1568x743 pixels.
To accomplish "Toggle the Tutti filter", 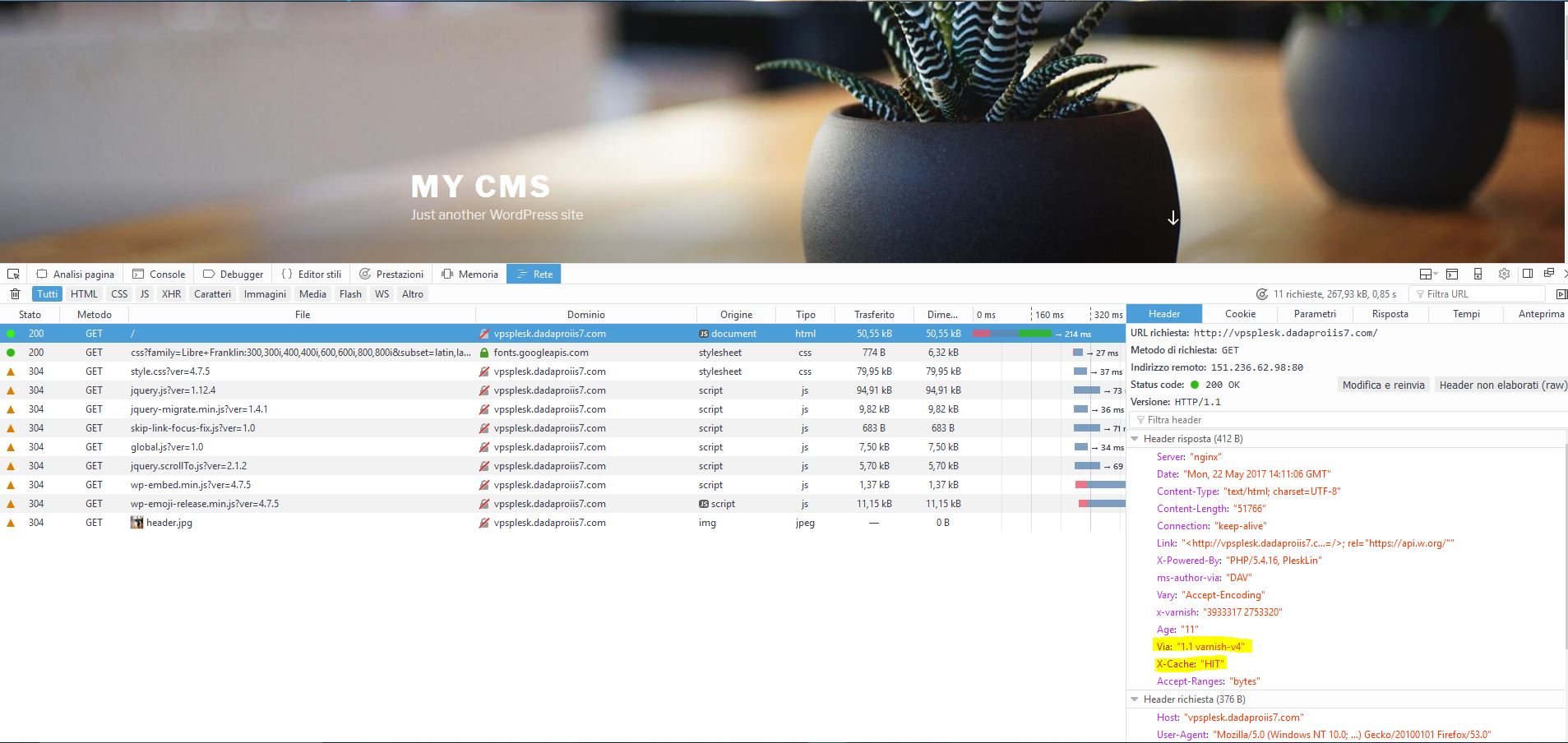I will click(48, 293).
